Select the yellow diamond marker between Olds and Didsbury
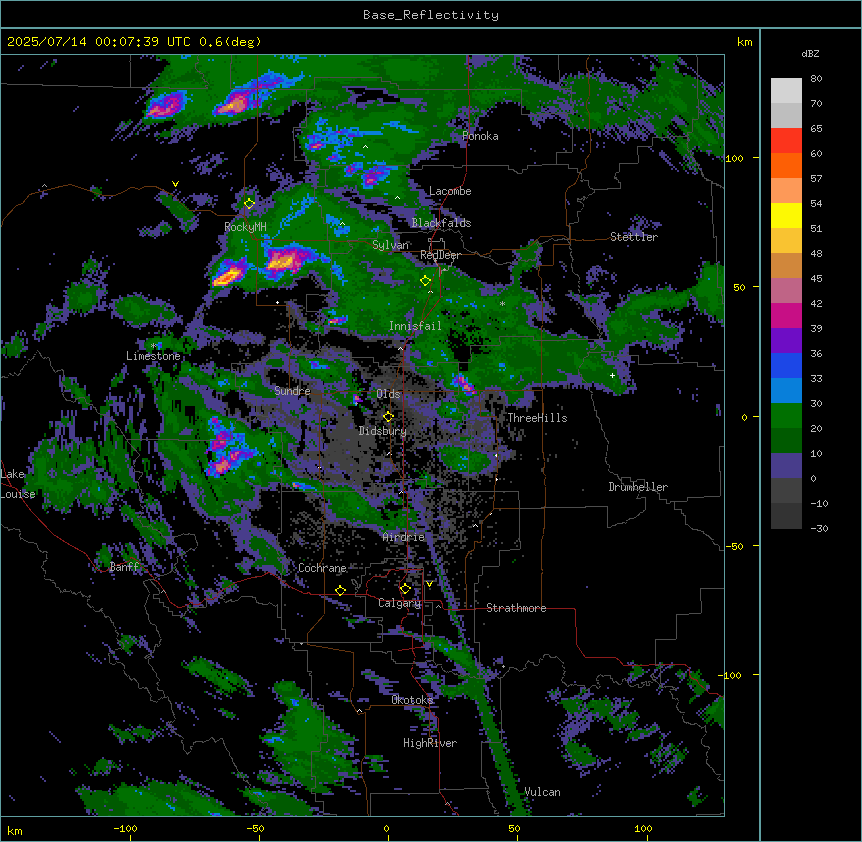862x842 pixels. [388, 417]
